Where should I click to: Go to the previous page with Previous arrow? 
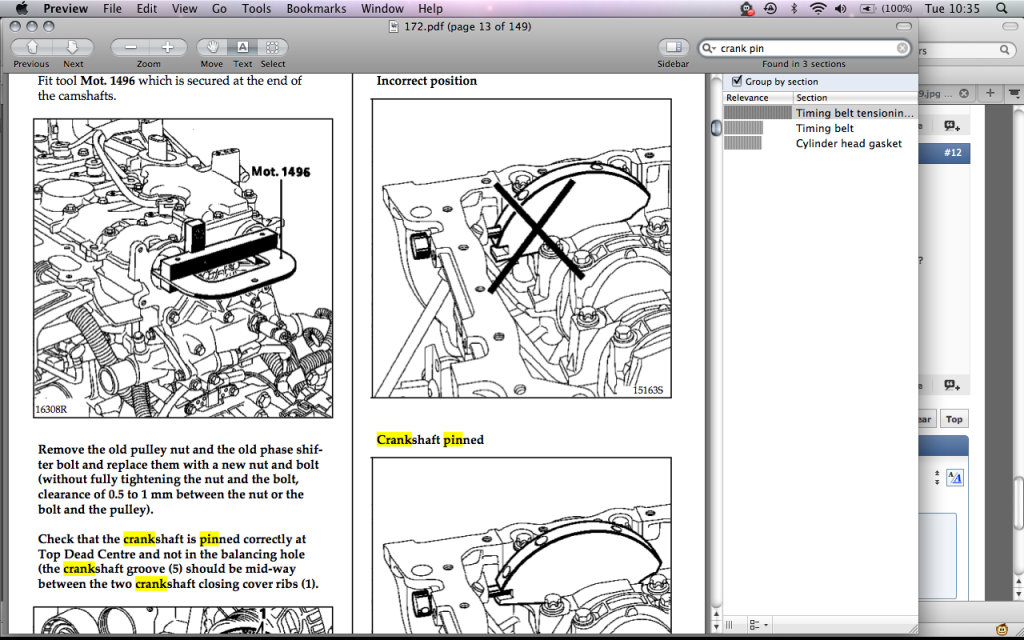click(32, 47)
